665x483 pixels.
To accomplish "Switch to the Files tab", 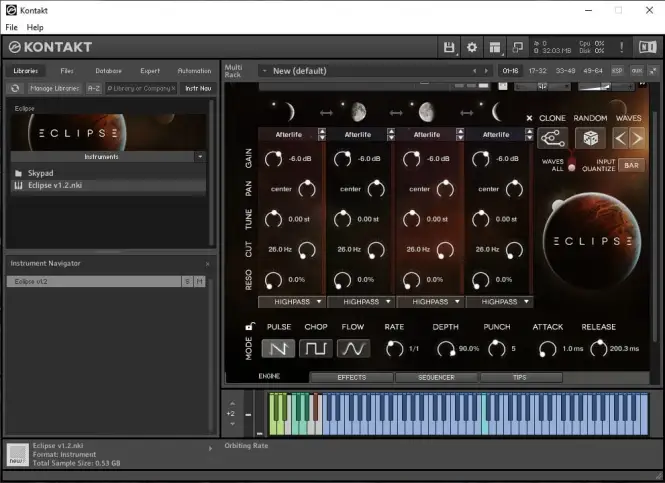I will pyautogui.click(x=67, y=71).
